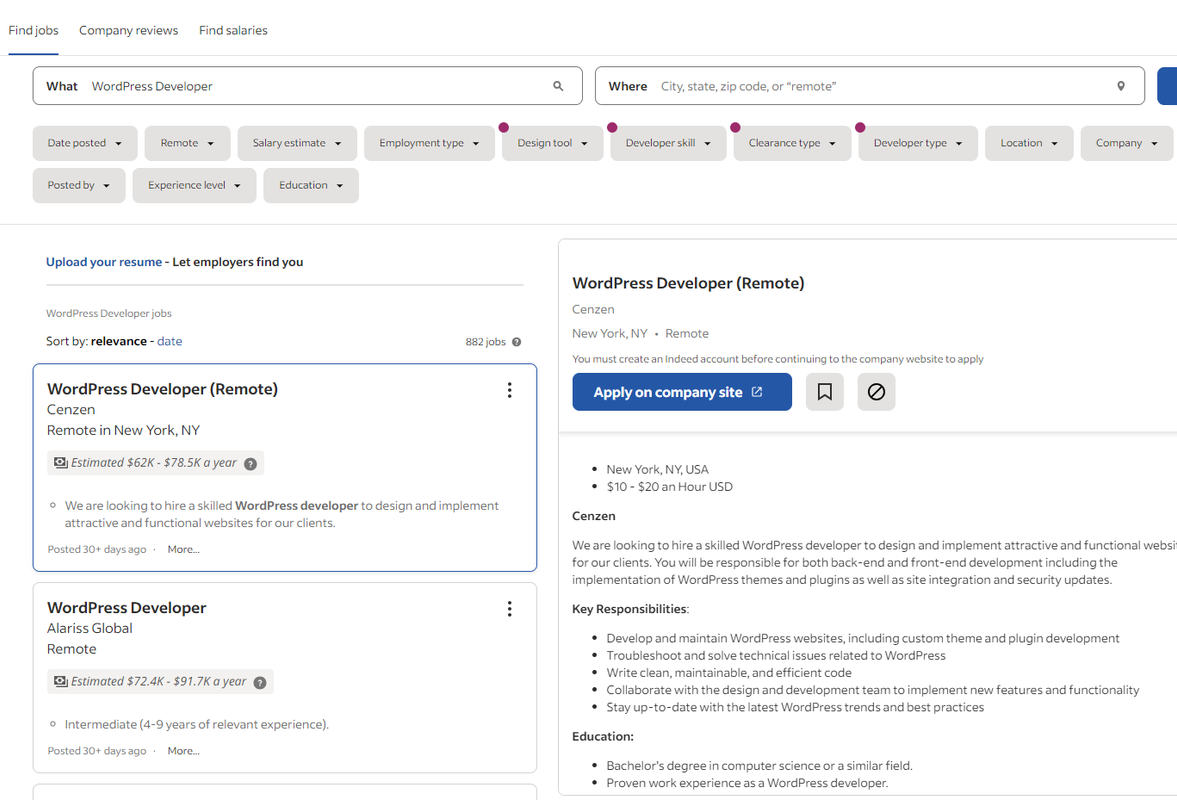Click the Where location input field
1177x800 pixels.
[x=870, y=86]
